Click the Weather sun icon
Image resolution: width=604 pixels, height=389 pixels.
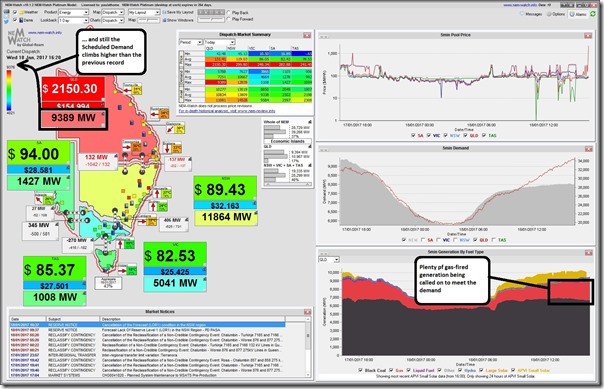pos(21,12)
